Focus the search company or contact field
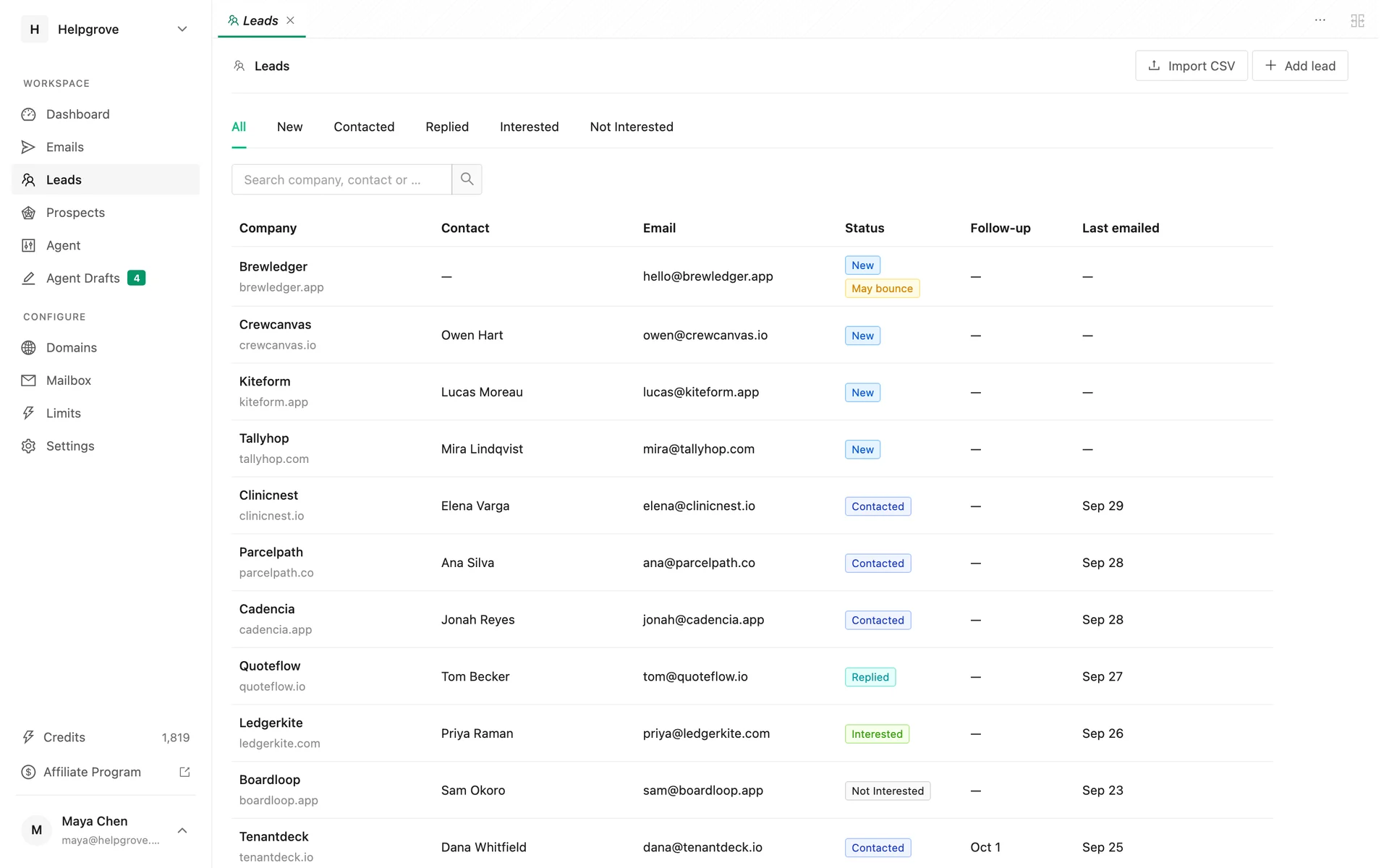The height and width of the screenshot is (868, 1389). point(341,179)
